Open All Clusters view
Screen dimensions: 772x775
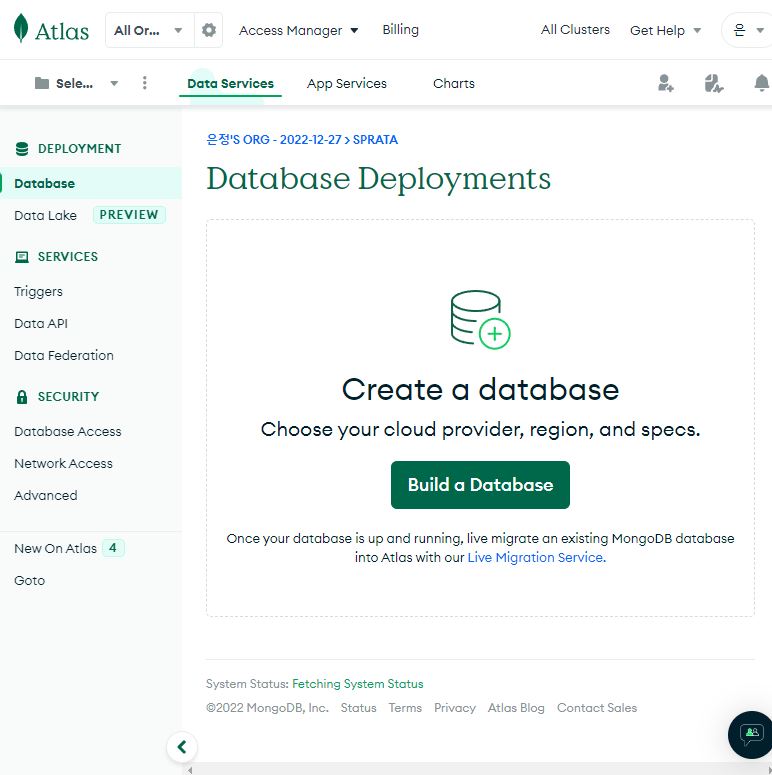click(575, 30)
